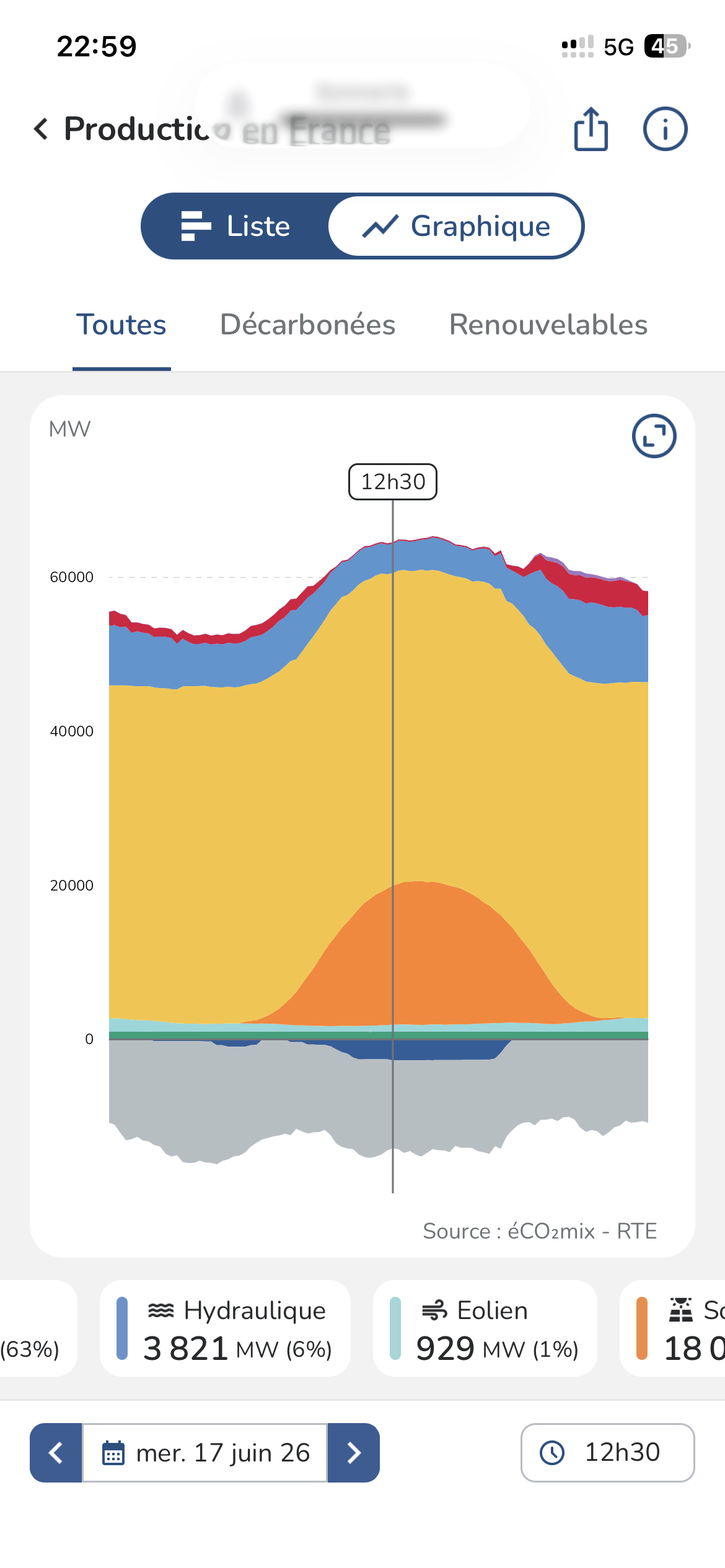Go to the next day
Image resolution: width=725 pixels, height=1568 pixels.
[354, 1453]
